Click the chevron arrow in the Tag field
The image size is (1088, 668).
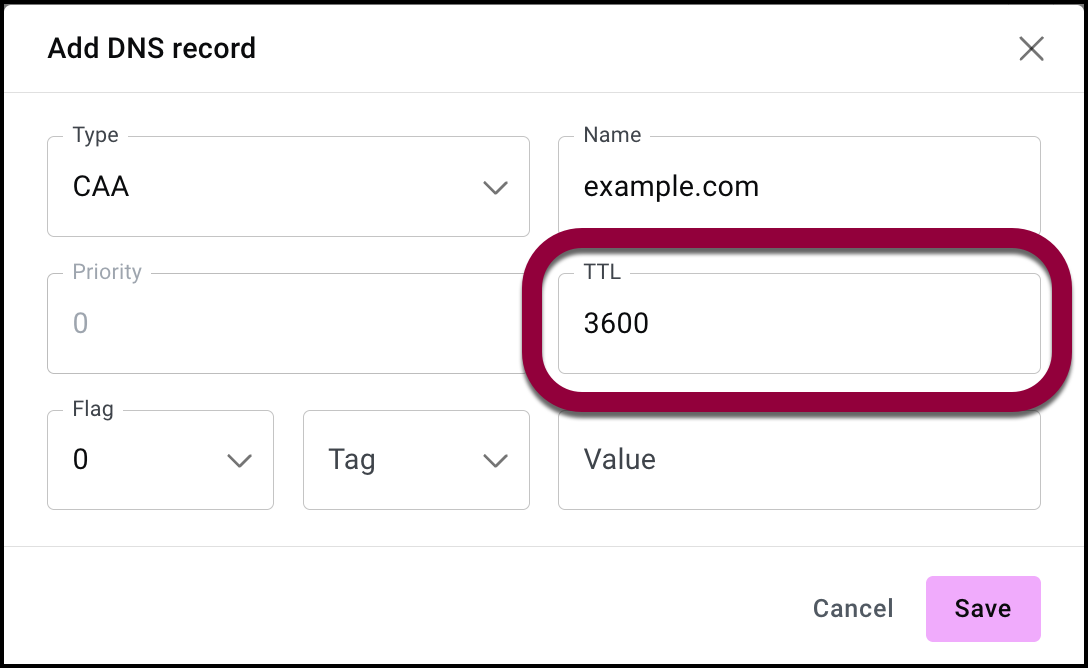coord(495,460)
